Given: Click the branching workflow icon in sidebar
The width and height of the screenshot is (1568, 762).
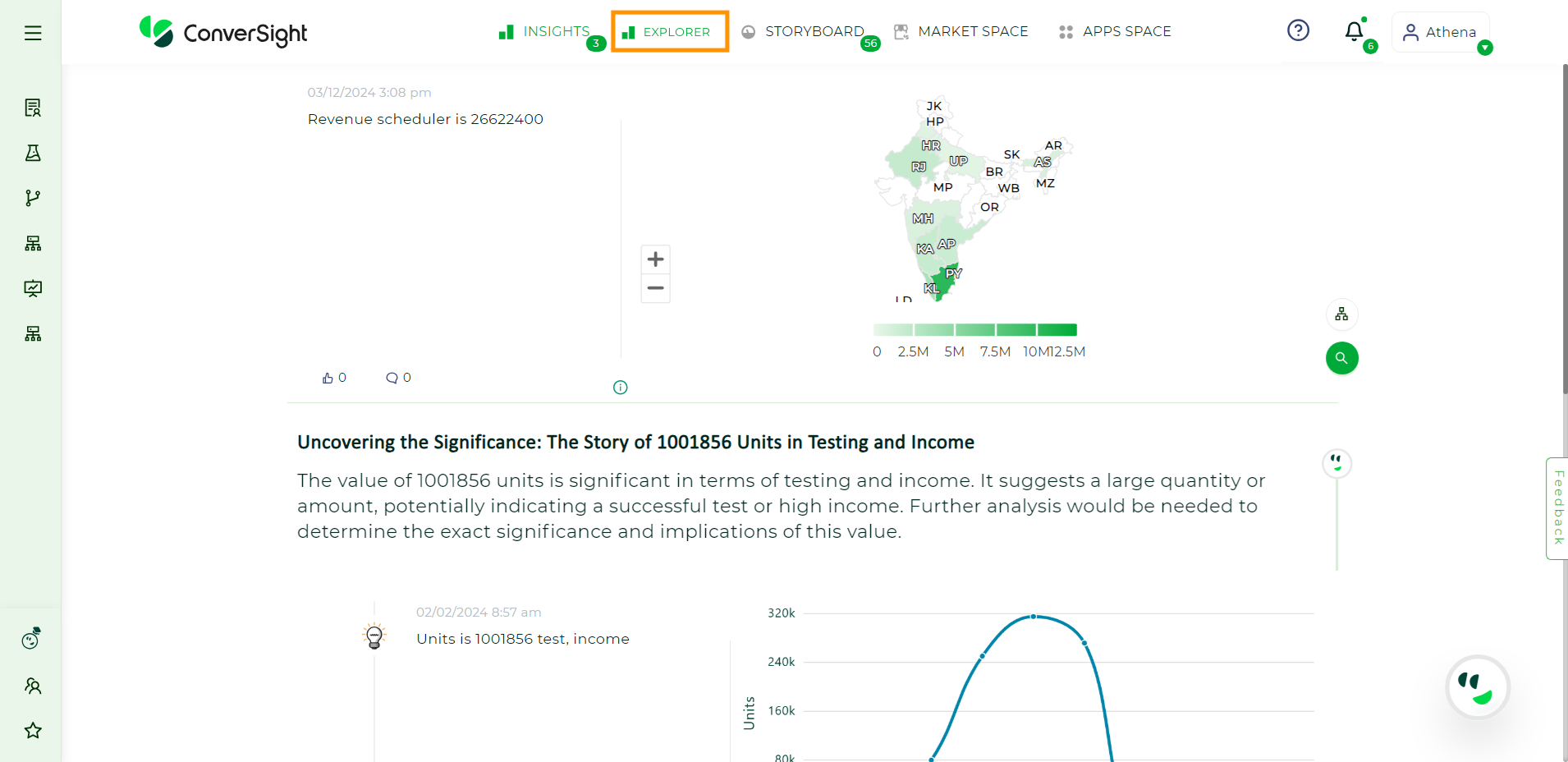Looking at the screenshot, I should point(32,197).
